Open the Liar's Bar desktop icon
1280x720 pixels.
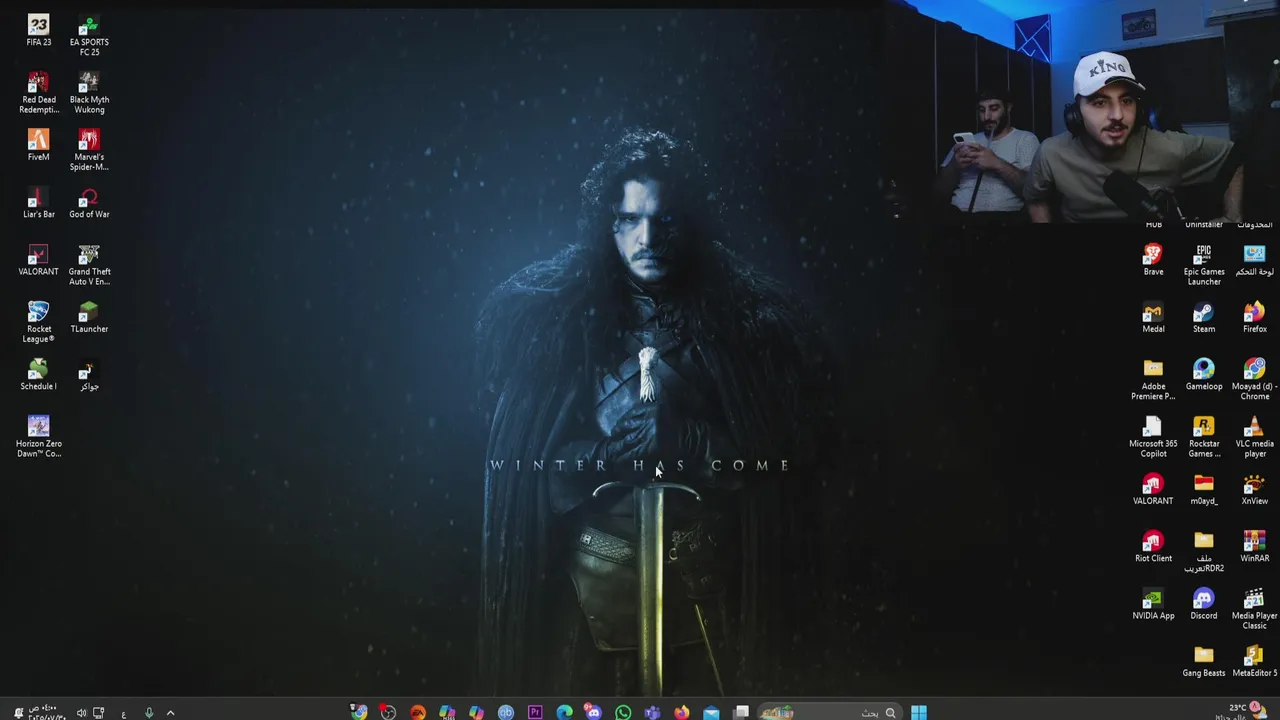[x=38, y=202]
